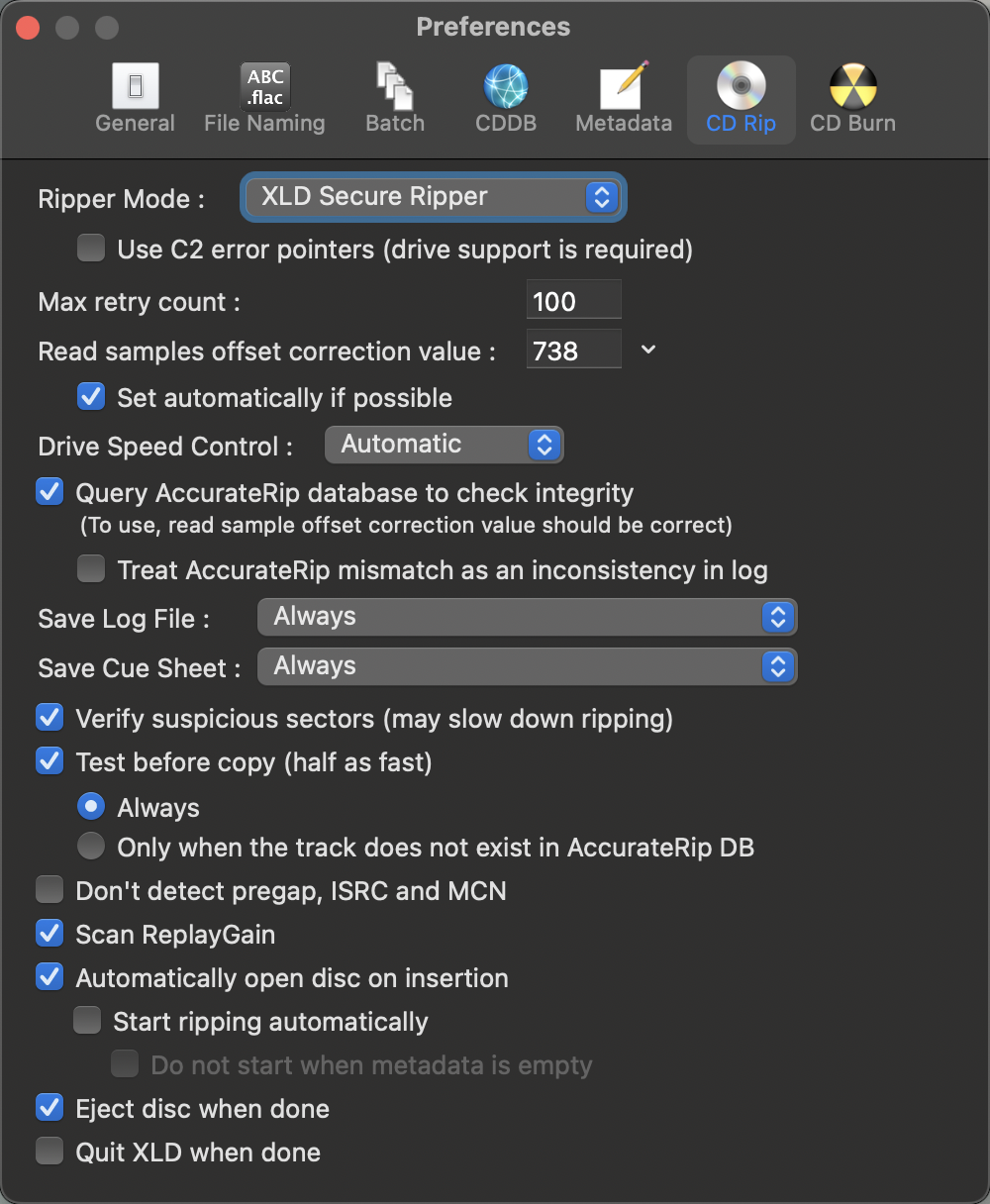Expand the Drive Speed Control dropdown
Image resolution: width=990 pixels, height=1204 pixels.
(444, 445)
